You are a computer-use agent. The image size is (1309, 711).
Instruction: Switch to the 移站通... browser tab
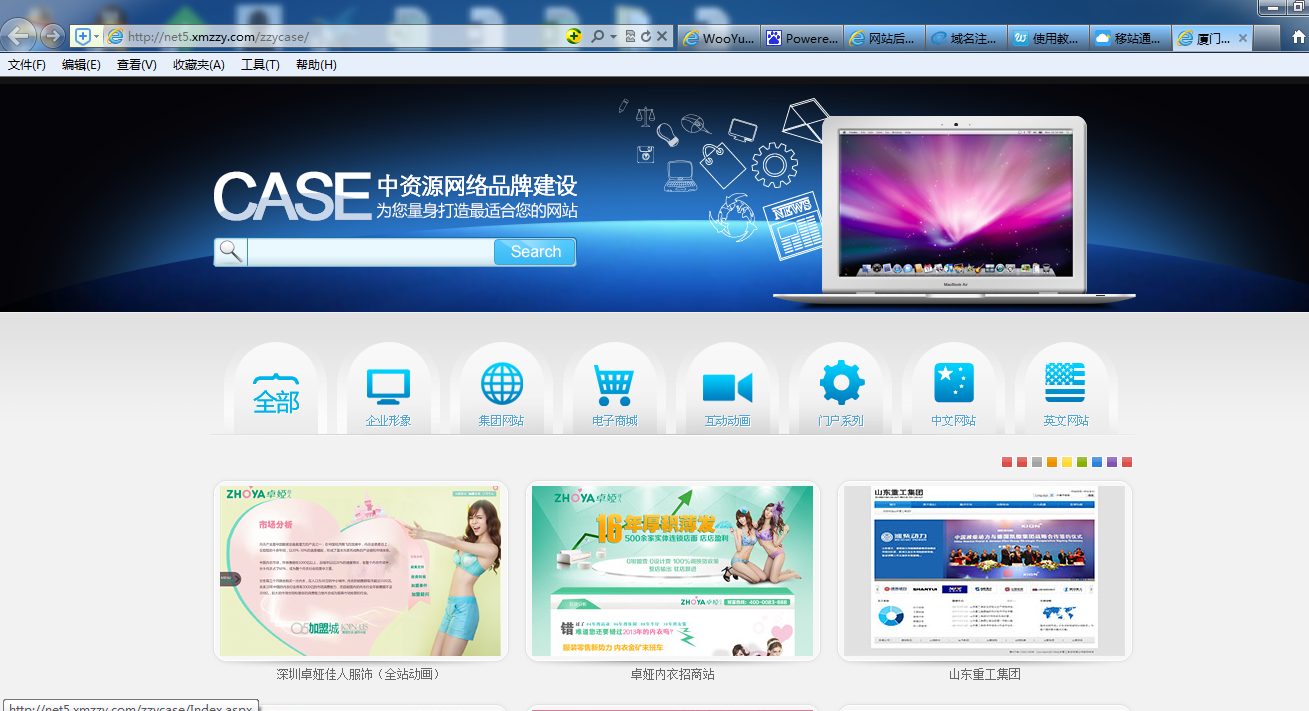[1131, 38]
